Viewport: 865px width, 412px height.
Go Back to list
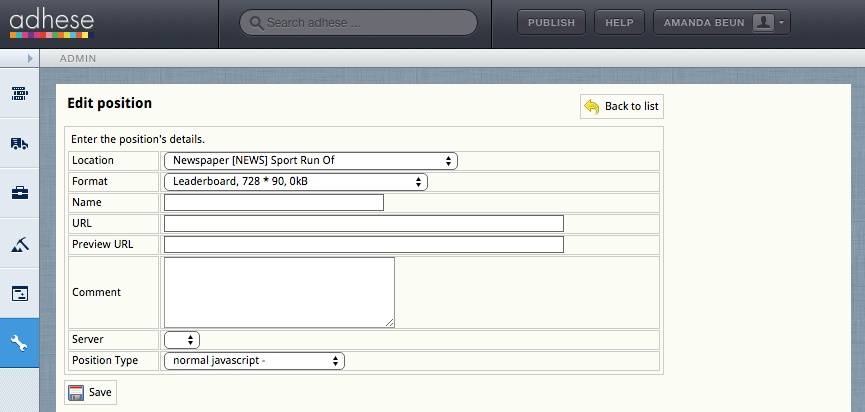[x=622, y=106]
